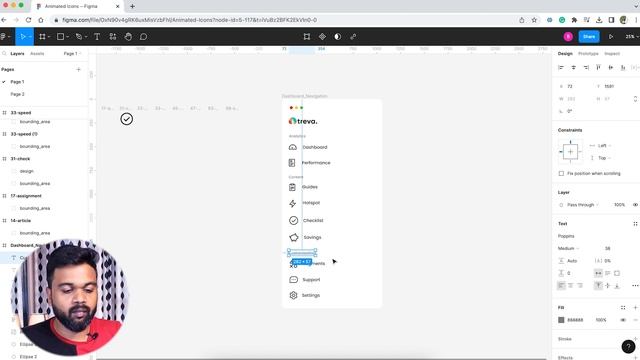Select the Layers tab
This screenshot has width=640, height=360.
(x=17, y=53)
